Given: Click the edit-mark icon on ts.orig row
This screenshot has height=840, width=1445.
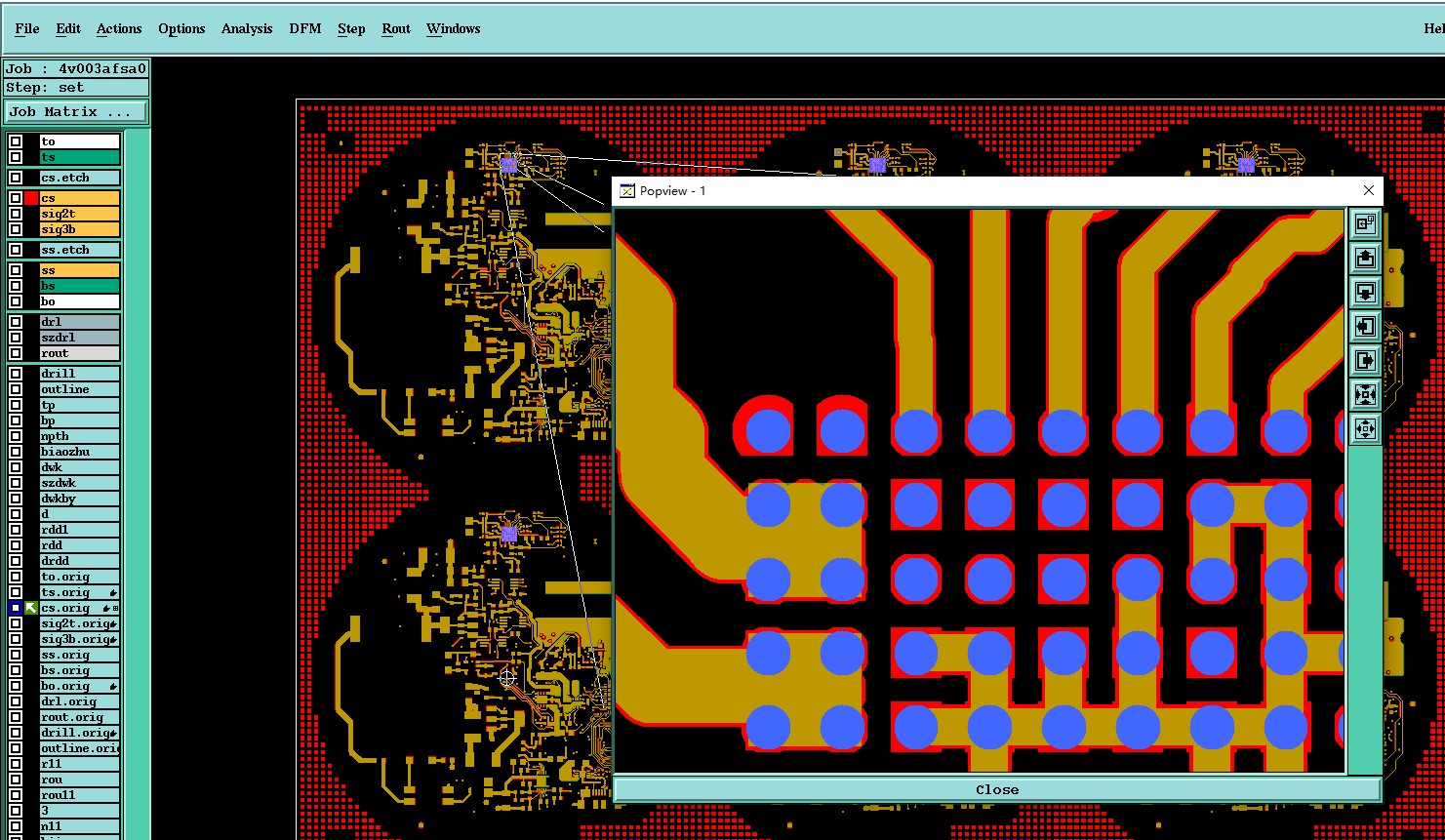Looking at the screenshot, I should 113,592.
